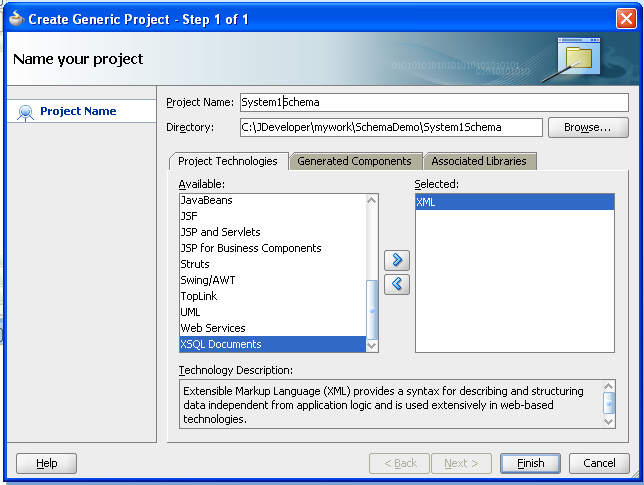
Task: Click Browse to choose a directory
Action: (x=587, y=127)
